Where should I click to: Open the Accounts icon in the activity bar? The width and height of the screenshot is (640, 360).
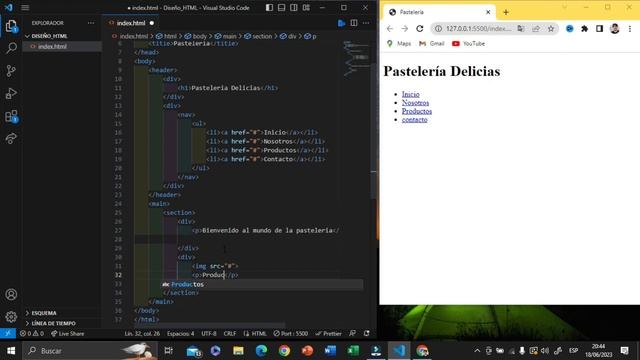11,294
